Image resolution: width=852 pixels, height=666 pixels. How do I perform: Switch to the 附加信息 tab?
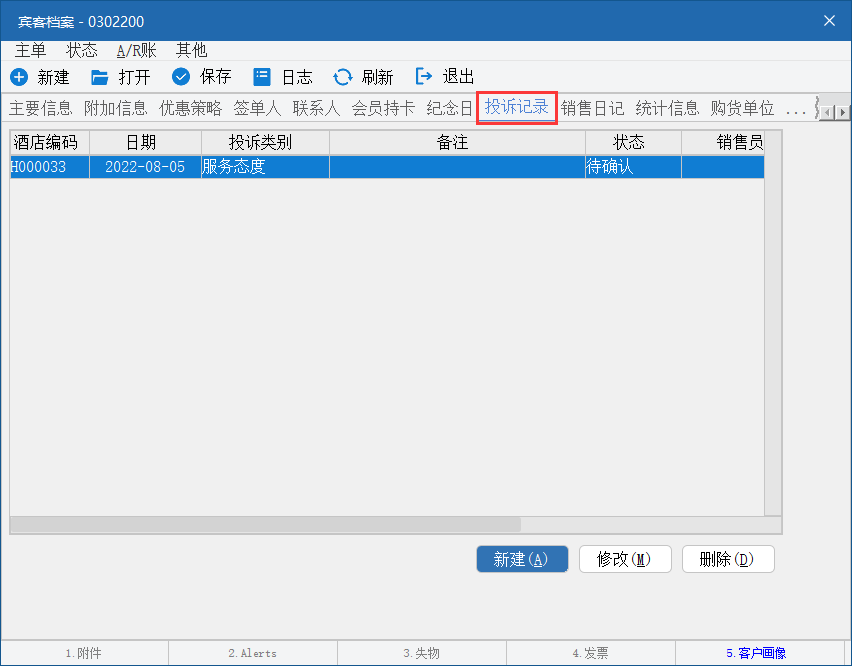(116, 108)
